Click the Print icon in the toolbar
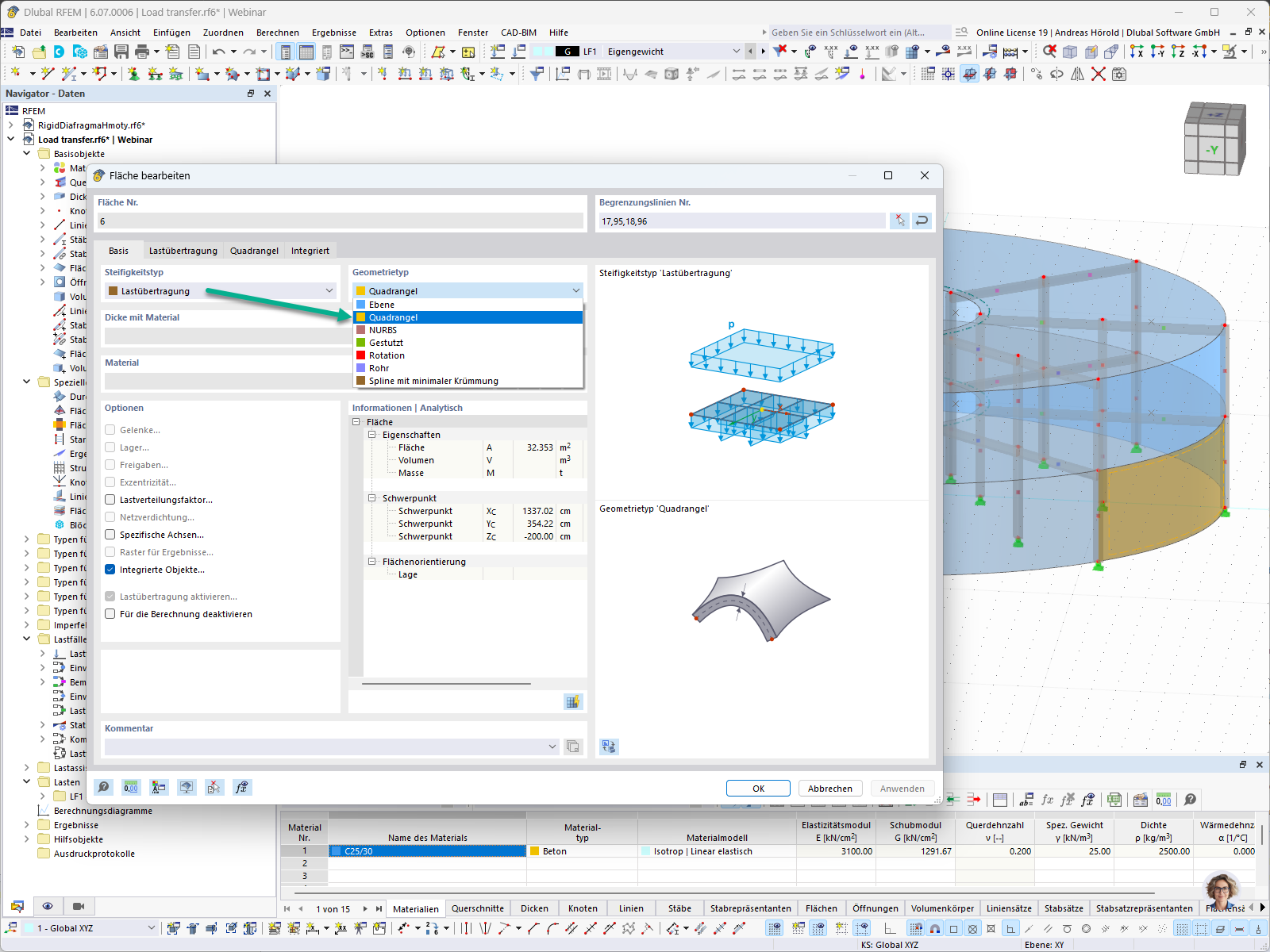Image resolution: width=1270 pixels, height=952 pixels. click(x=142, y=52)
